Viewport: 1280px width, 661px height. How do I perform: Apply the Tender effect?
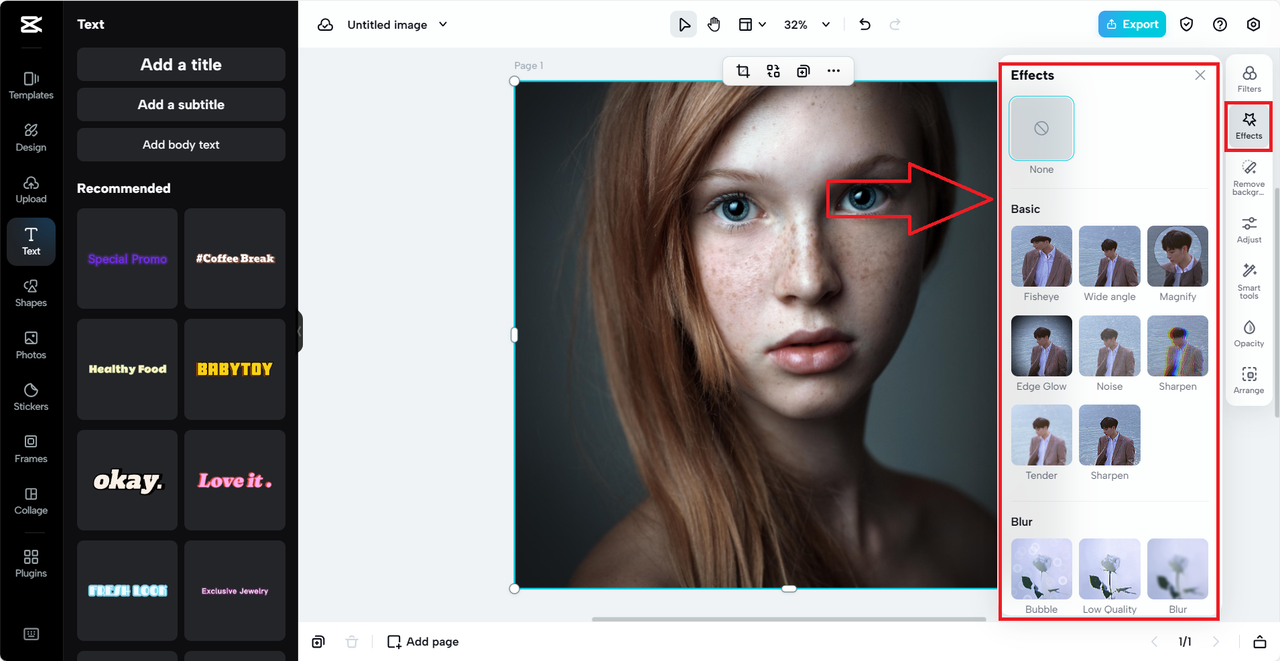click(1042, 435)
